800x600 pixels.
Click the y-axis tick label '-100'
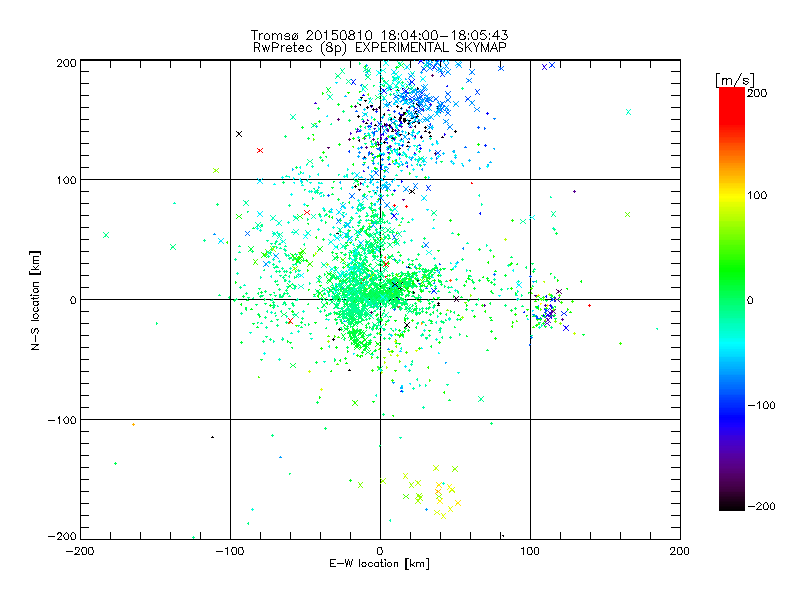[x=62, y=420]
